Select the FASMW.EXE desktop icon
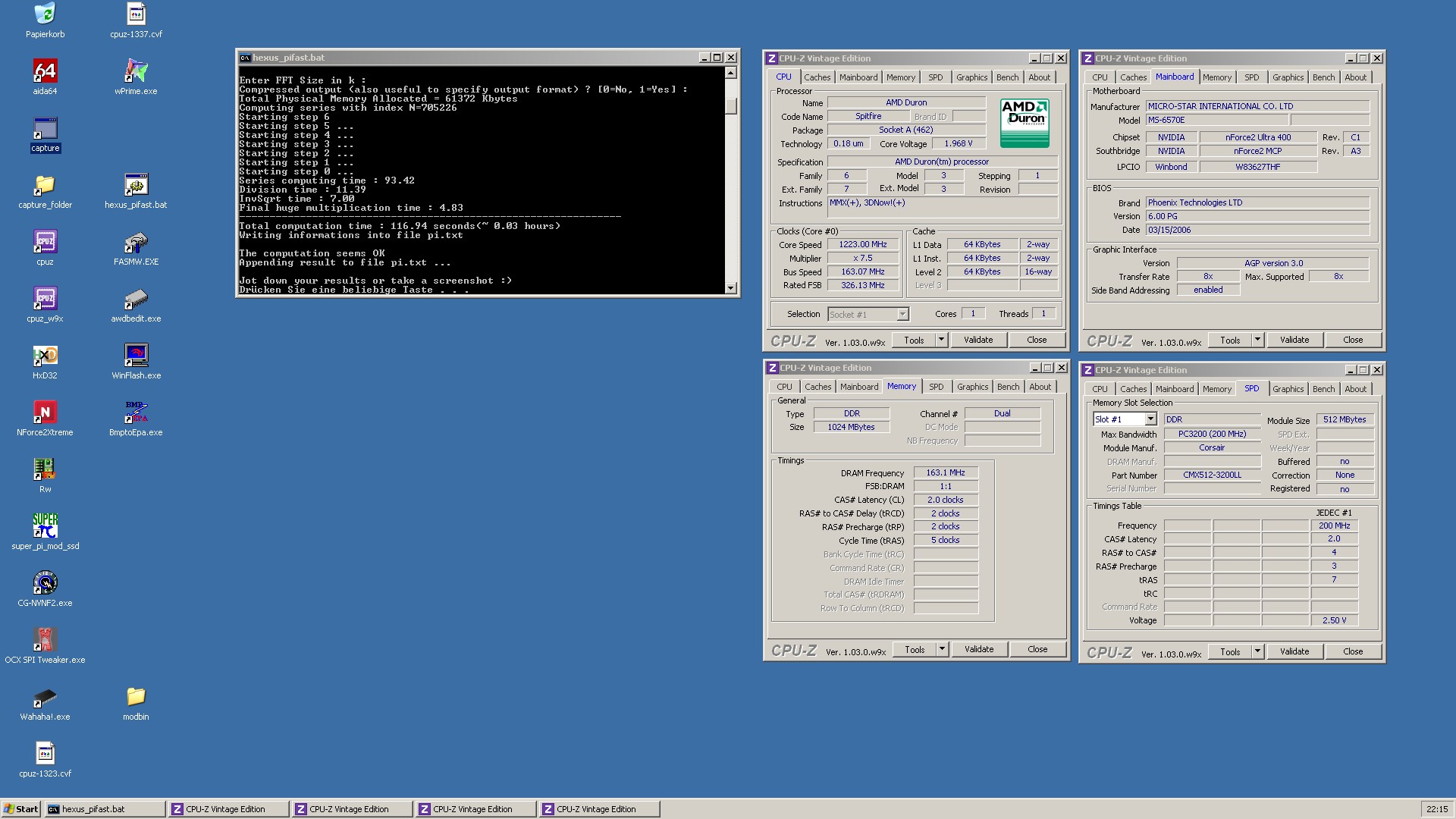Screen dimensions: 1456x819 [x=136, y=241]
